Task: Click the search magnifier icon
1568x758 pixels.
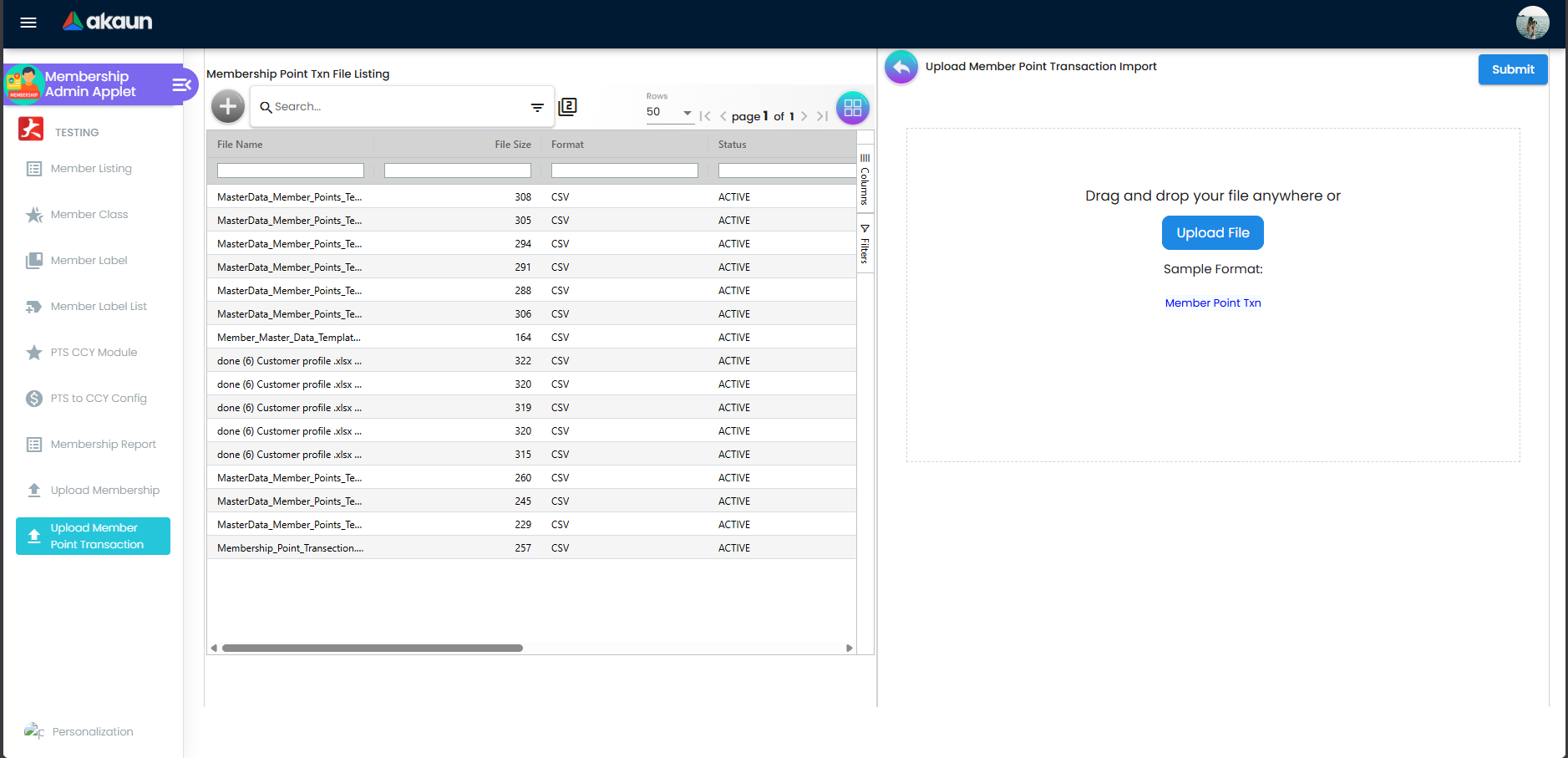Action: [x=266, y=107]
